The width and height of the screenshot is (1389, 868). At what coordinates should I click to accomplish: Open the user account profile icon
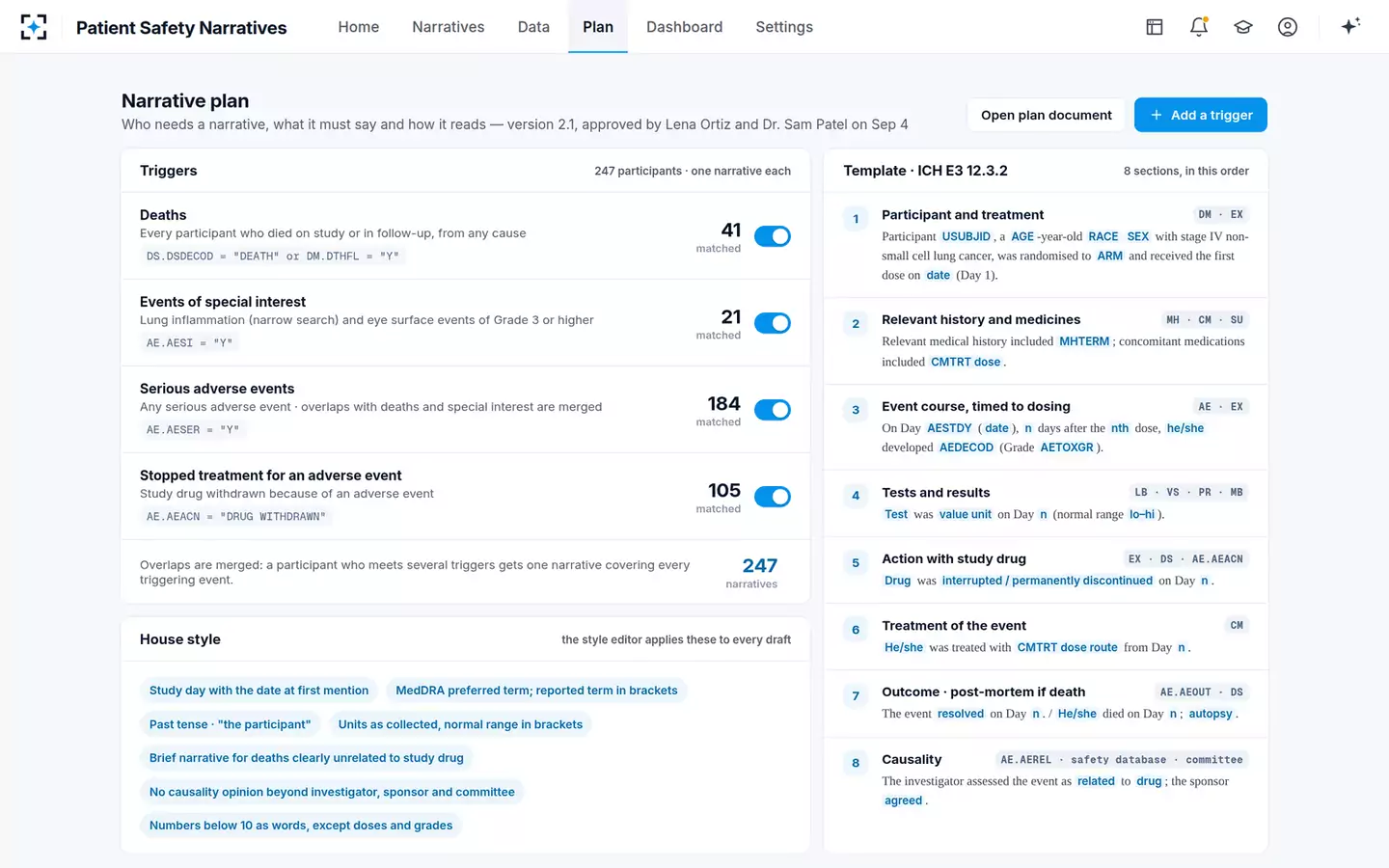coord(1288,27)
